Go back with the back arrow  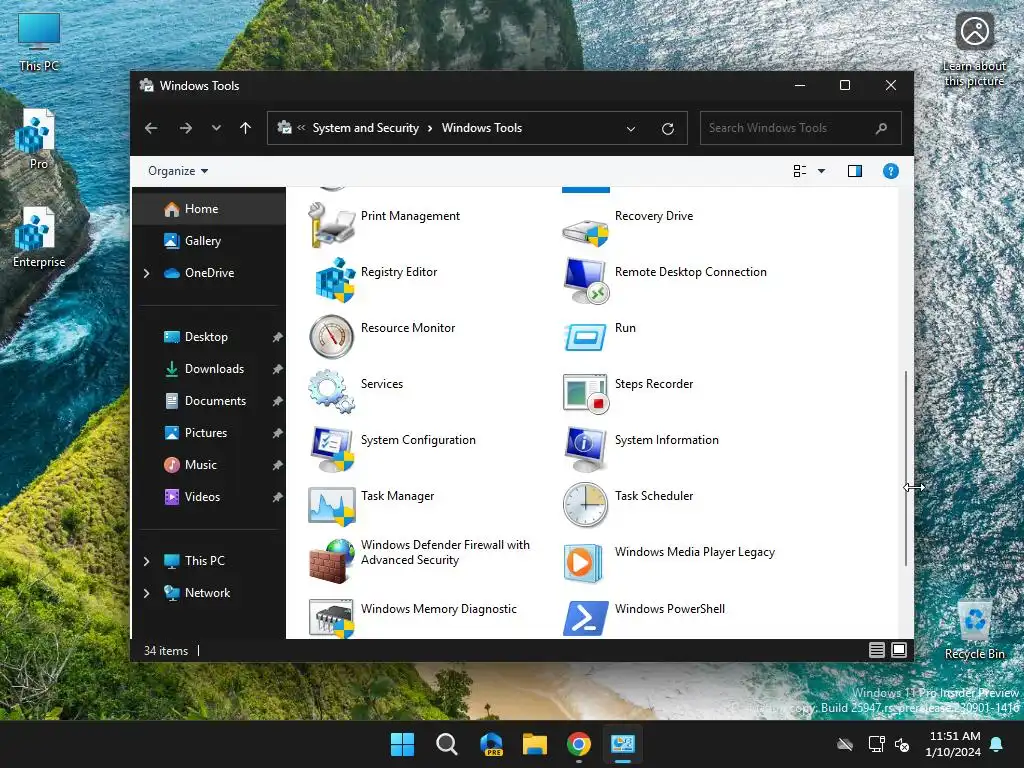pos(152,128)
